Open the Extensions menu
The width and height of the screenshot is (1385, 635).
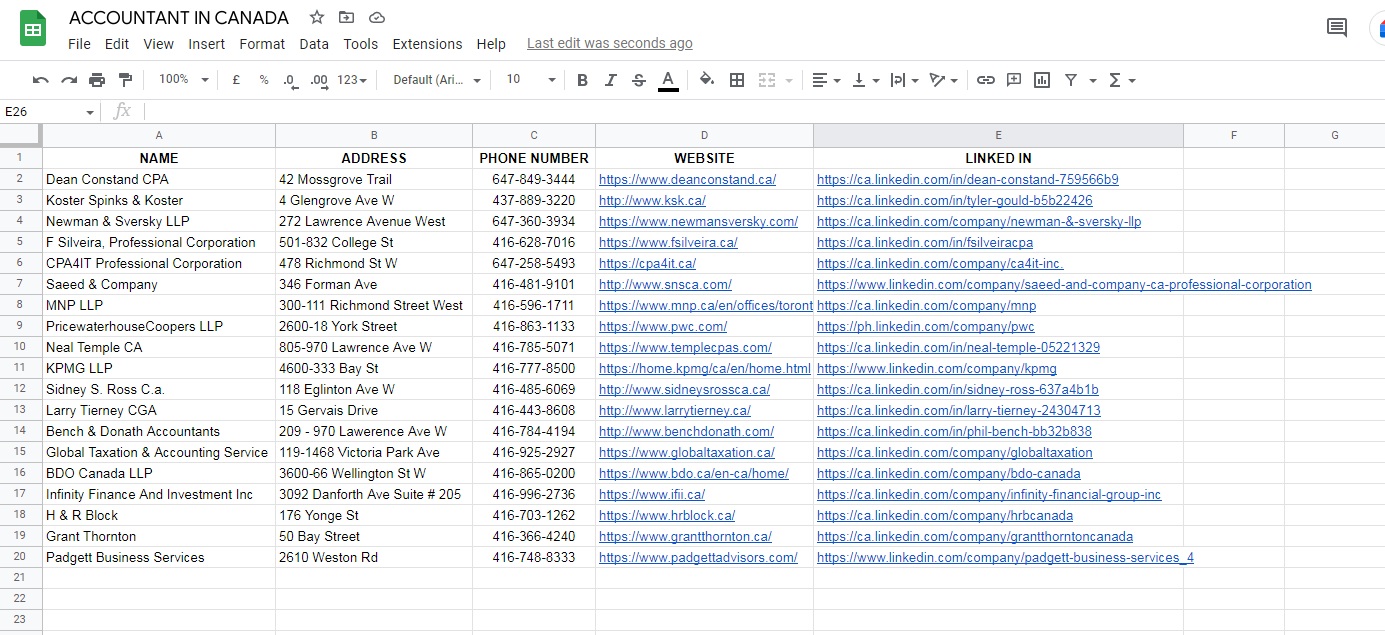click(x=427, y=44)
